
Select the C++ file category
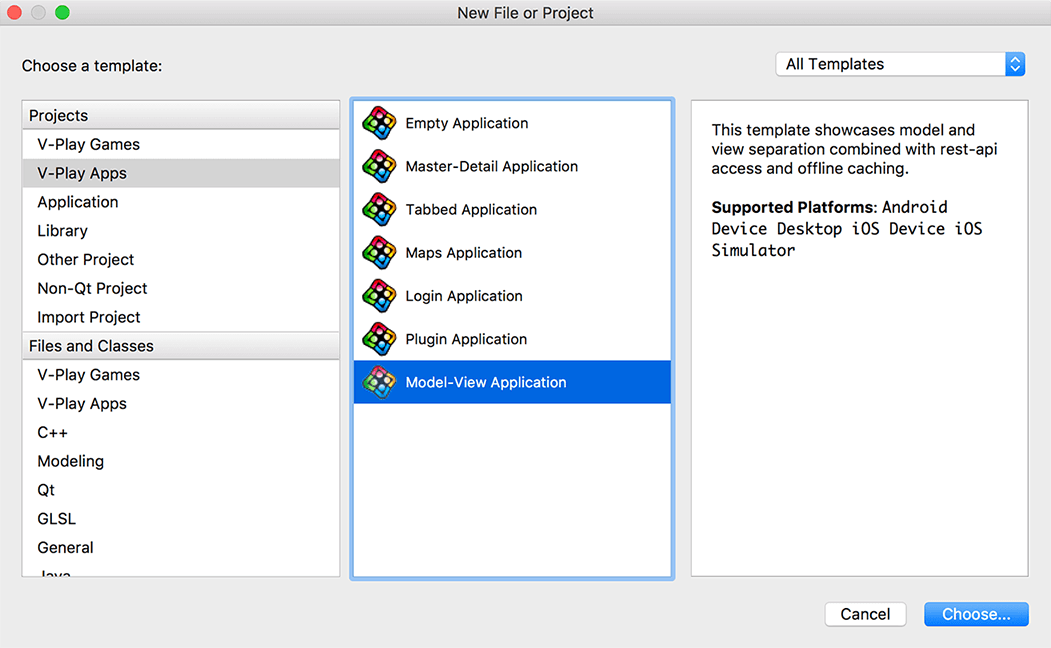[x=181, y=432]
